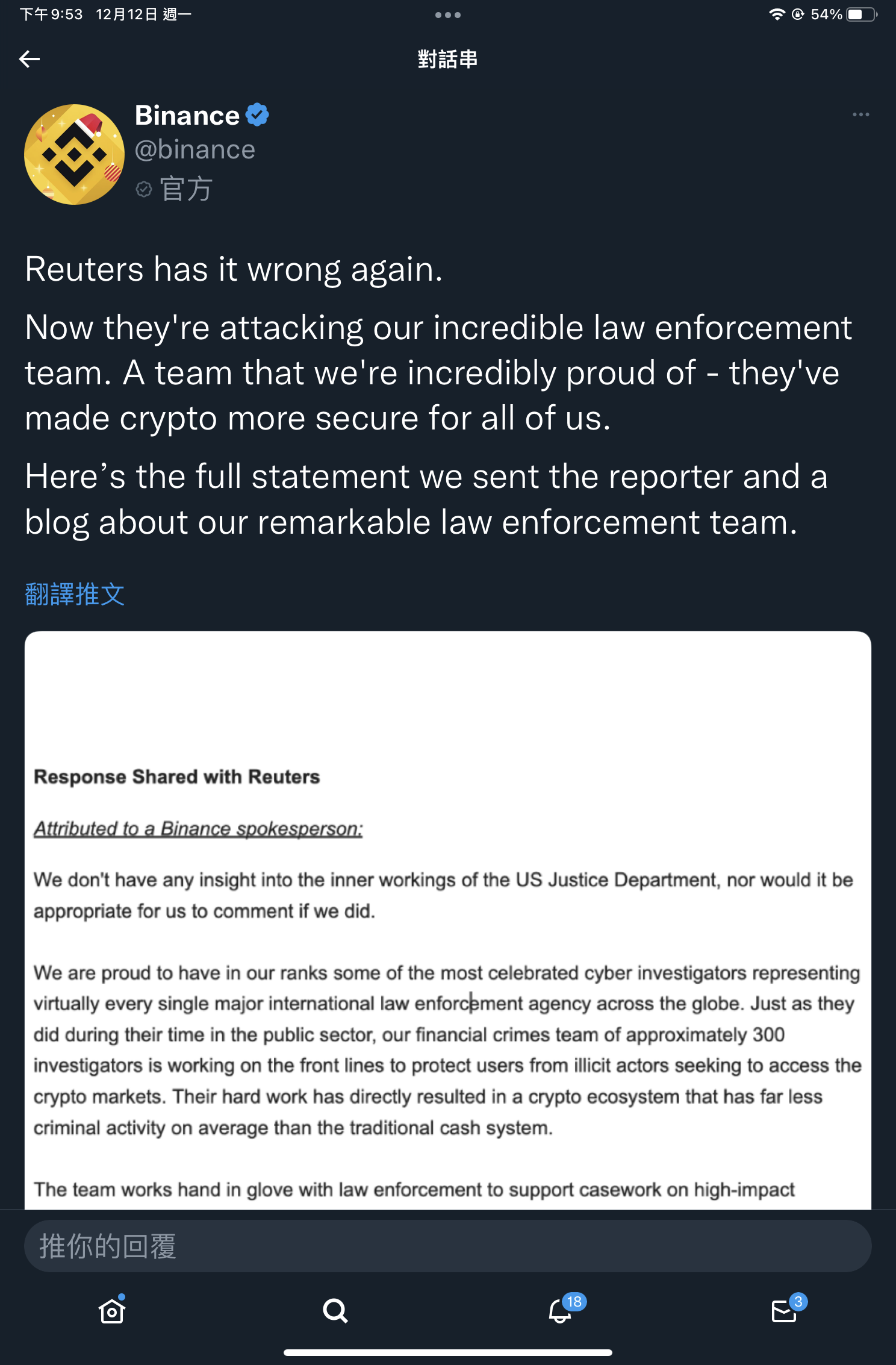This screenshot has width=896, height=1365.
Task: Tap the @binance handle
Action: [195, 149]
